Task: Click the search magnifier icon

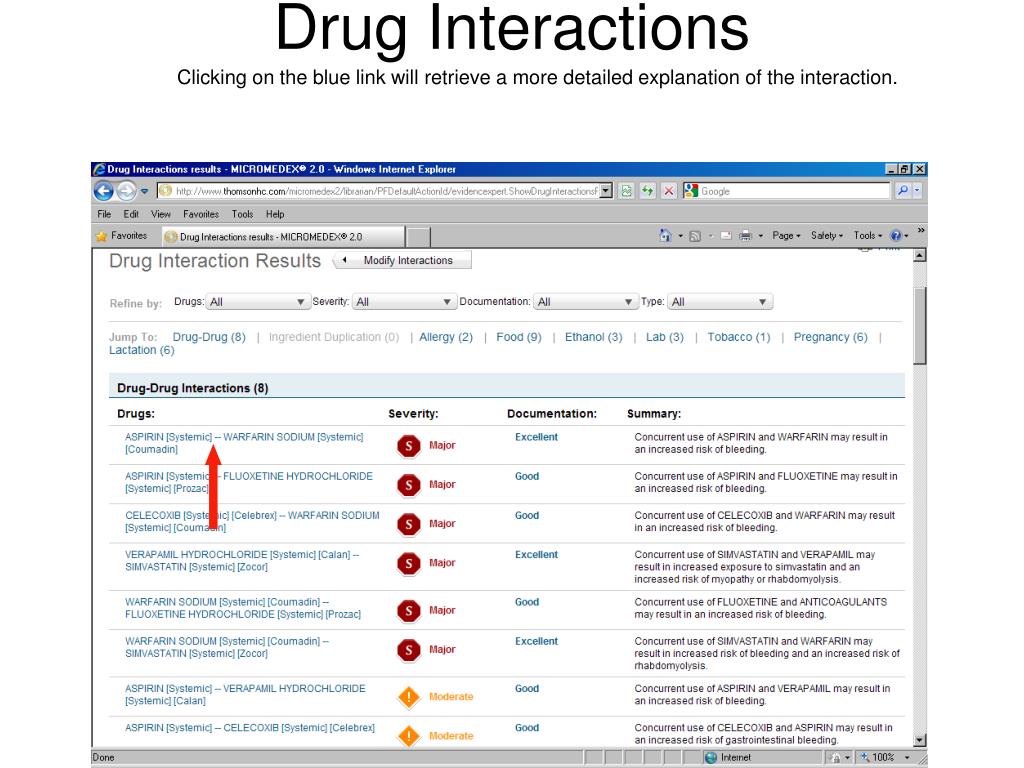Action: point(903,191)
